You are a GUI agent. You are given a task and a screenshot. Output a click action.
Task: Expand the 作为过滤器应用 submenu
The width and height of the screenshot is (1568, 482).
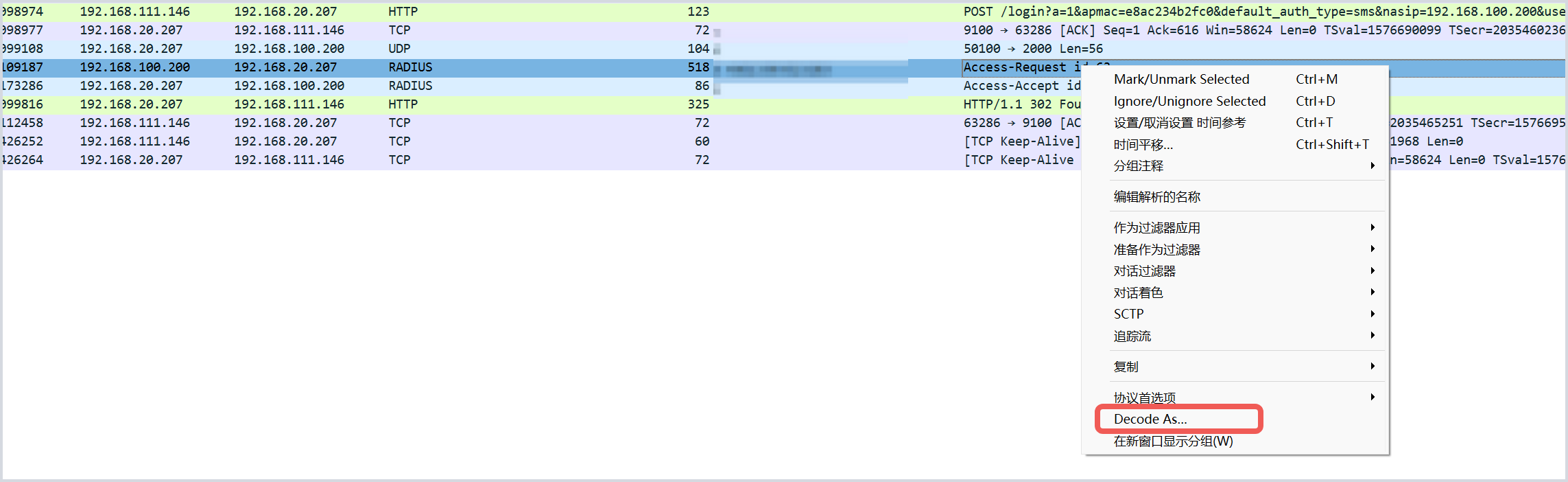click(1235, 227)
